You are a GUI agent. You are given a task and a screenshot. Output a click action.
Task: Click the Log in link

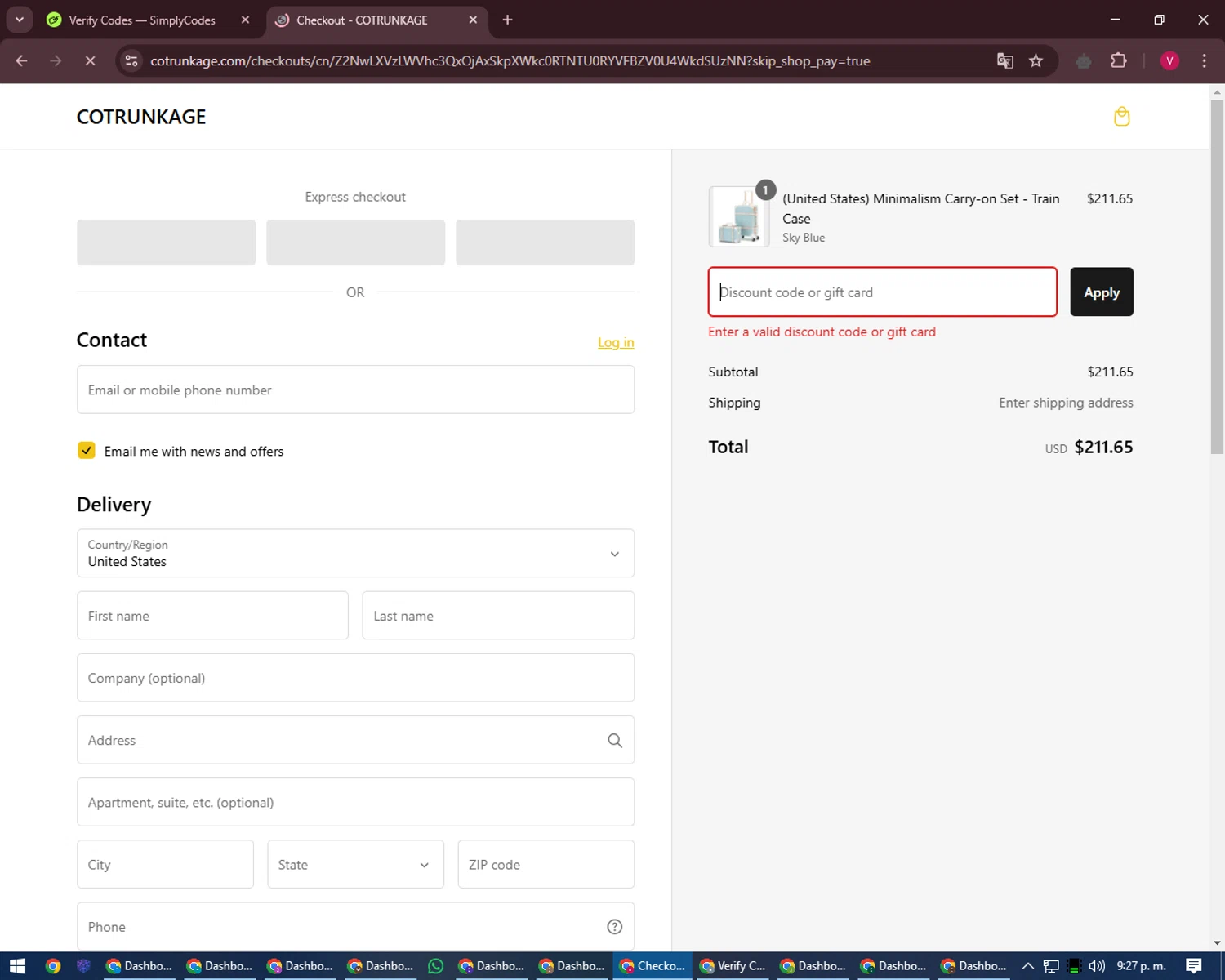tap(616, 342)
